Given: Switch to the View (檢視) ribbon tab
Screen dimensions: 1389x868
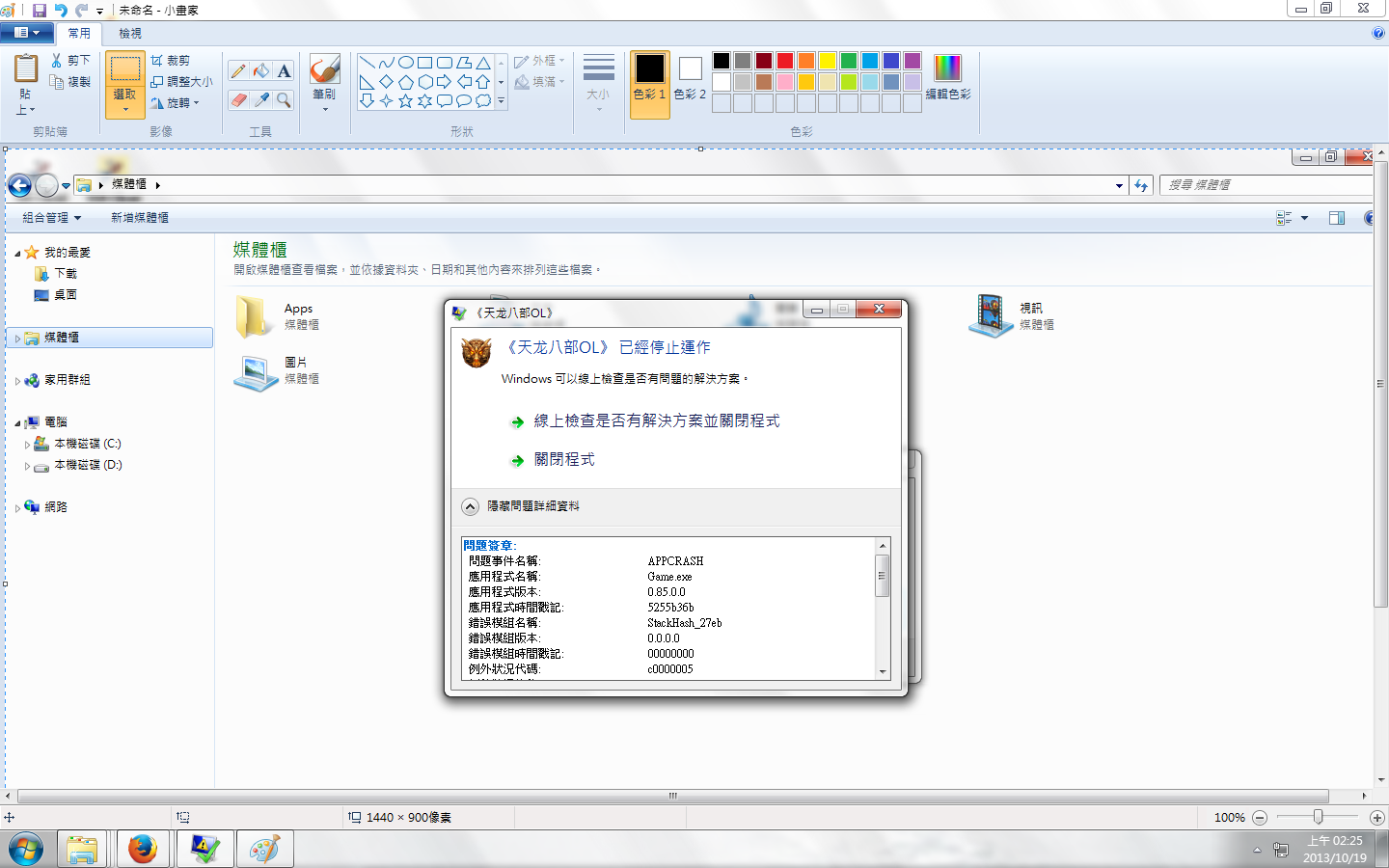Looking at the screenshot, I should [130, 33].
